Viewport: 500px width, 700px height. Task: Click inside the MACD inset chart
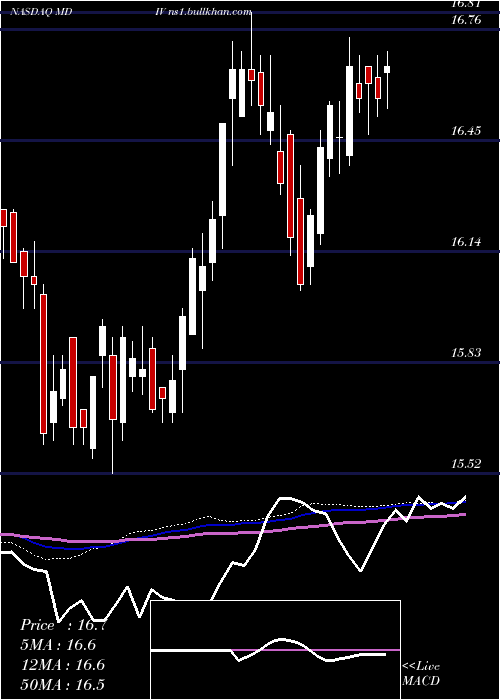pos(275,650)
